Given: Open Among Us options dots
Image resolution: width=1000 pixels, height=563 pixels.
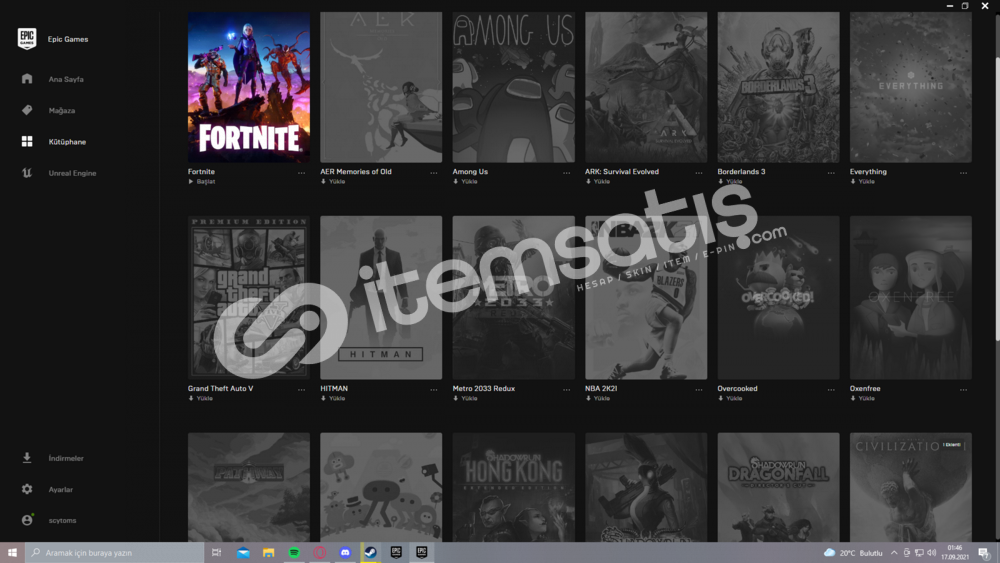Looking at the screenshot, I should [x=566, y=173].
